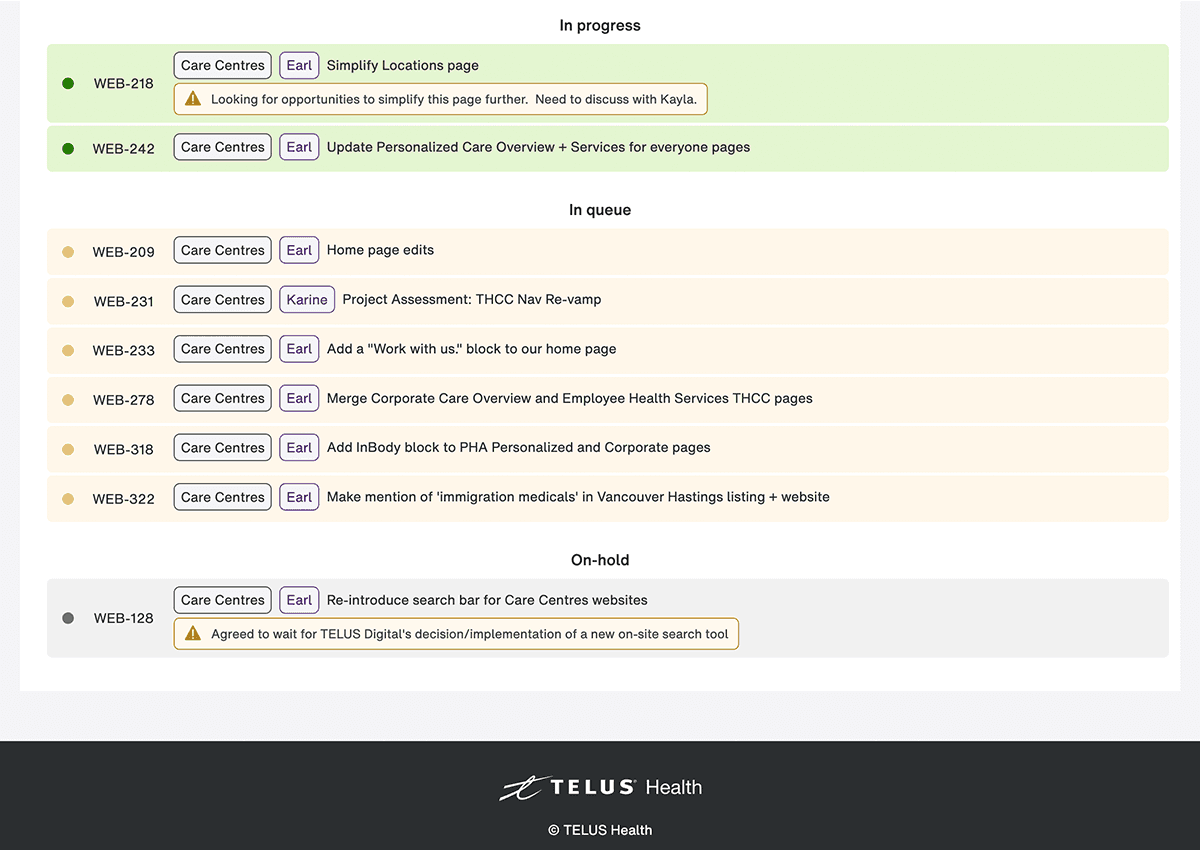Click the yellow status dot for WEB-278
1200x850 pixels.
68,400
